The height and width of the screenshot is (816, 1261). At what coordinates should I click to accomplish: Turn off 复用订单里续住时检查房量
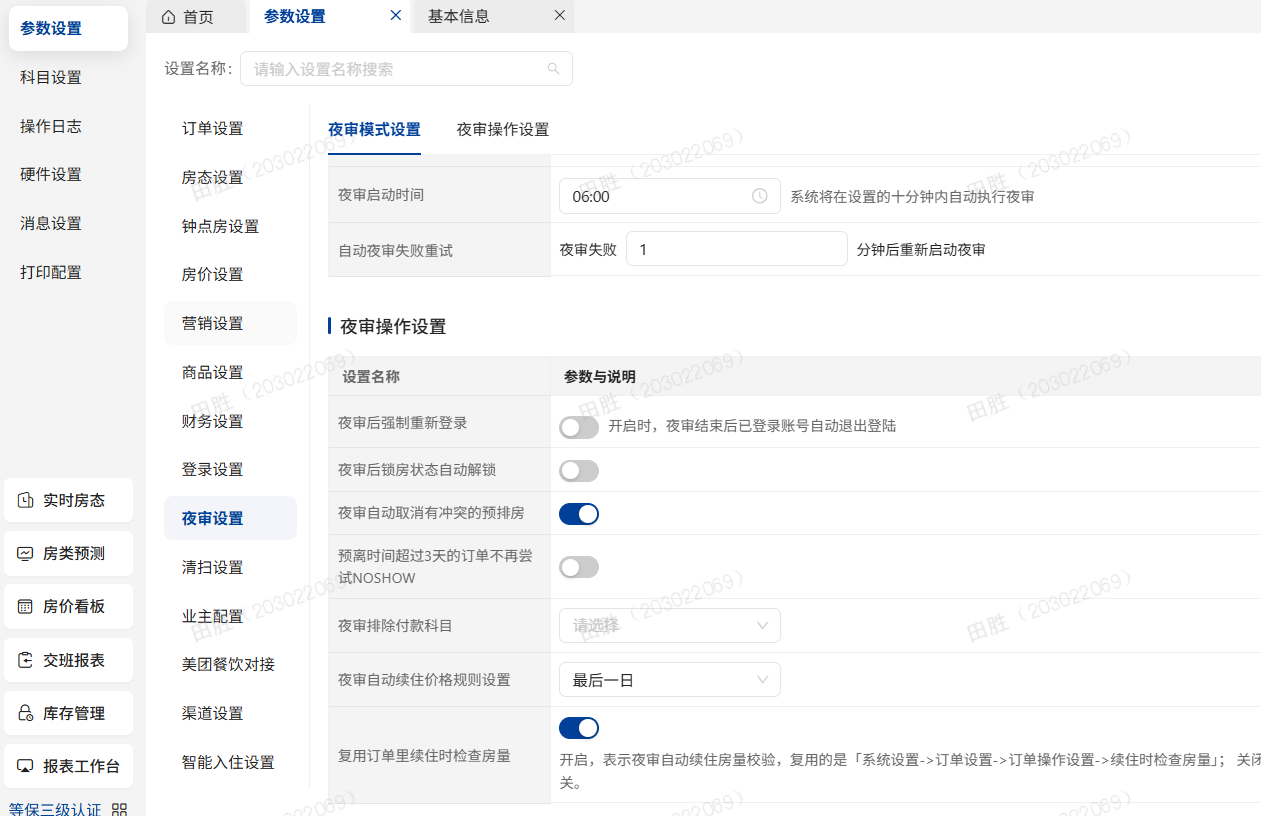pos(578,728)
